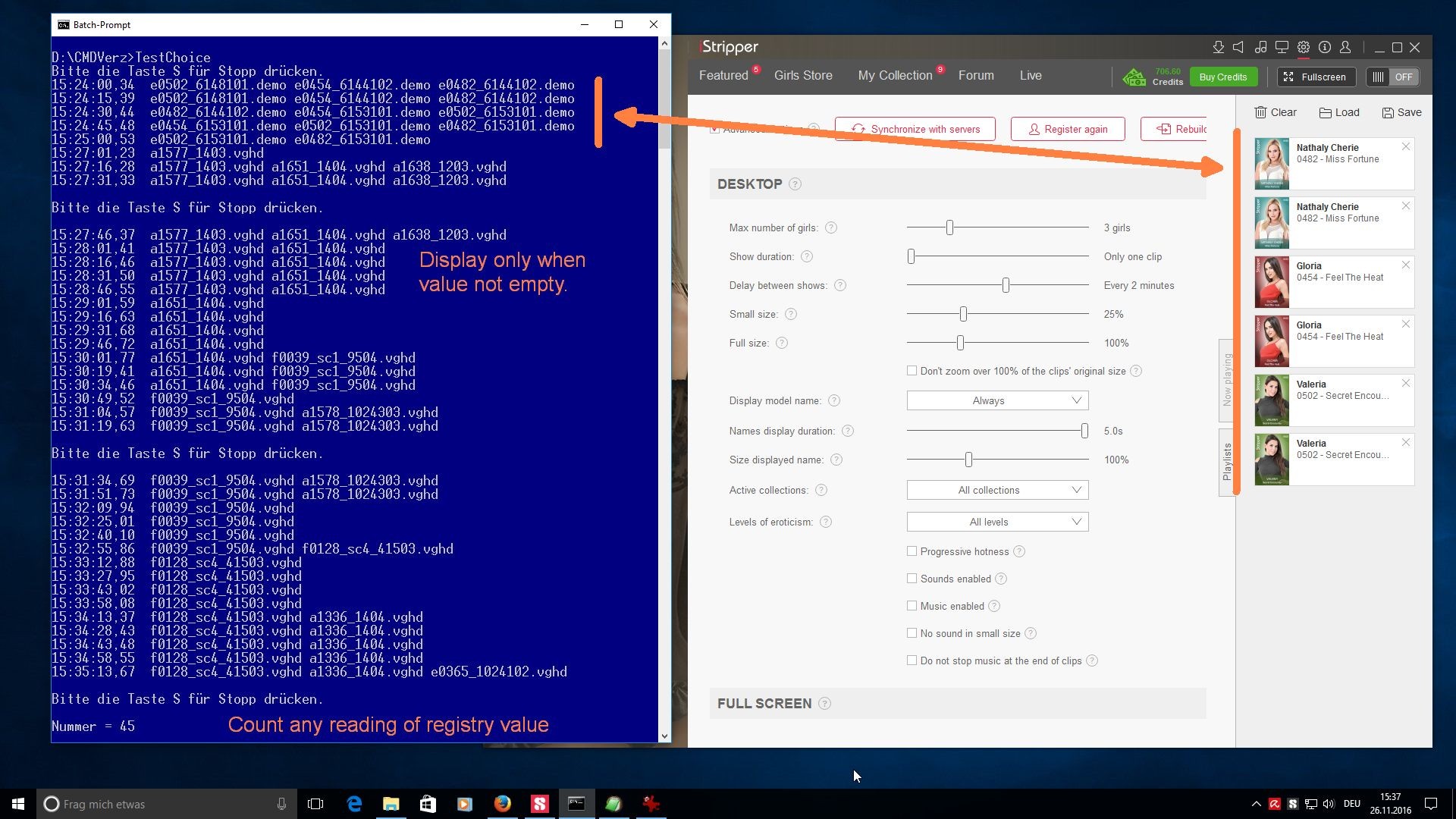
Task: Show hidden system tray icons
Action: point(1256,804)
